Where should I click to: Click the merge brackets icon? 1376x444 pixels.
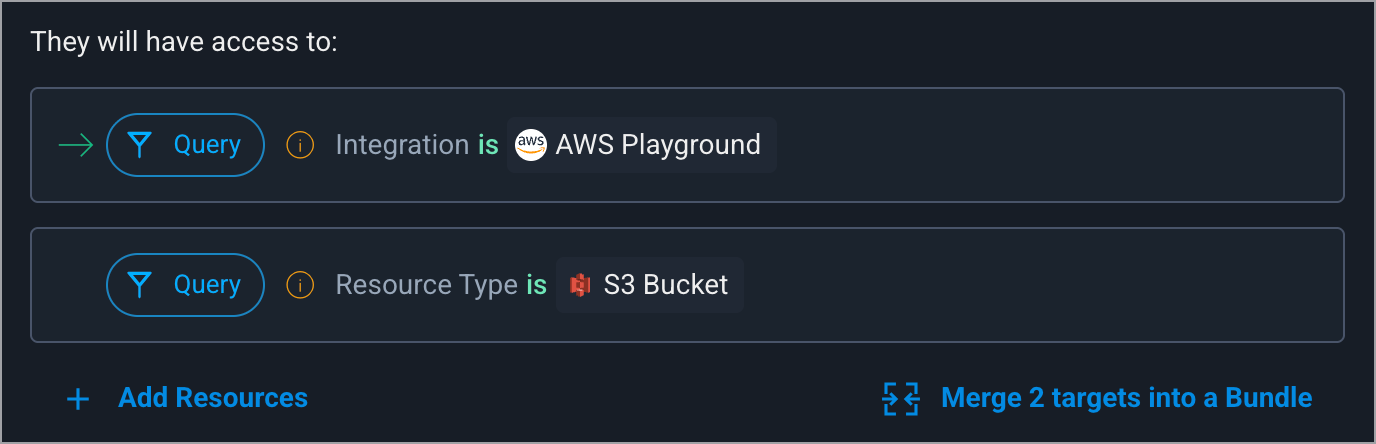click(901, 398)
